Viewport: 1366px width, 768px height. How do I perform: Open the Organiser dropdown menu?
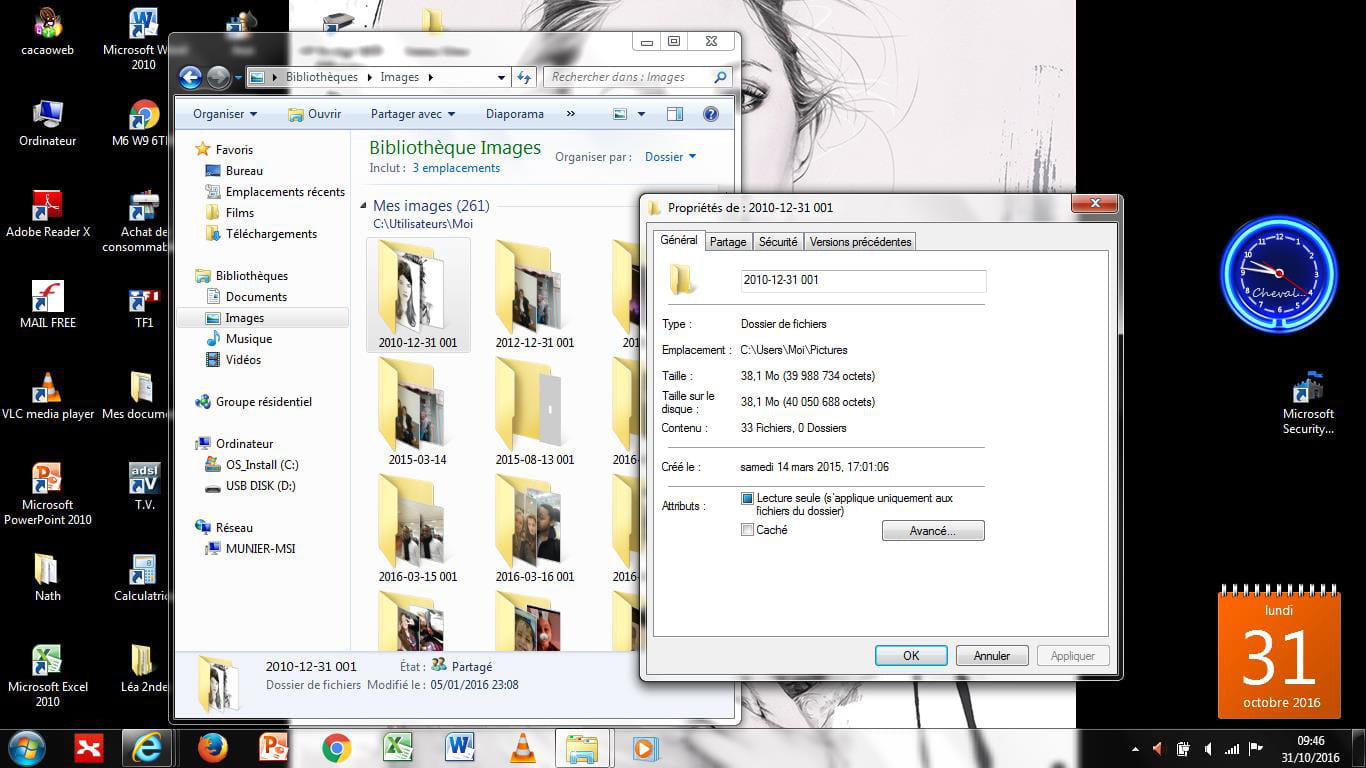tap(225, 114)
